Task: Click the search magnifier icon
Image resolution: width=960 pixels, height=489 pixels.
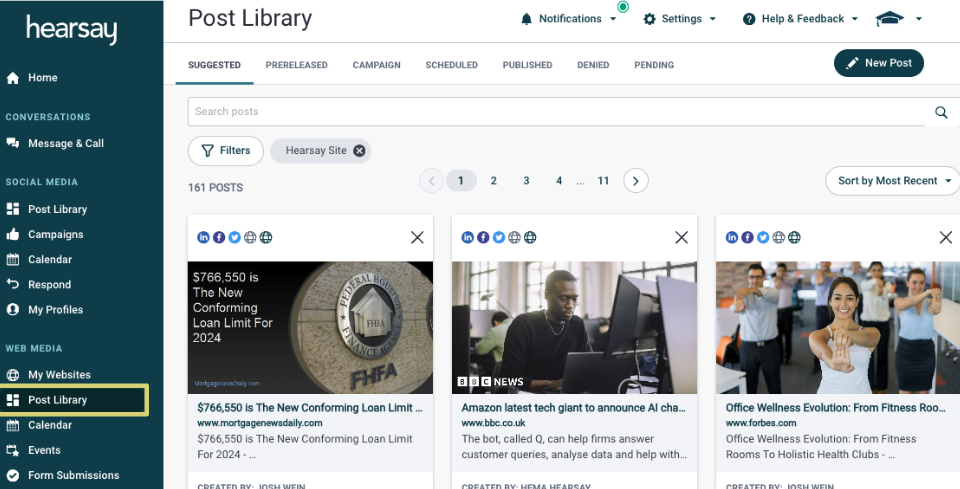Action: [x=941, y=112]
